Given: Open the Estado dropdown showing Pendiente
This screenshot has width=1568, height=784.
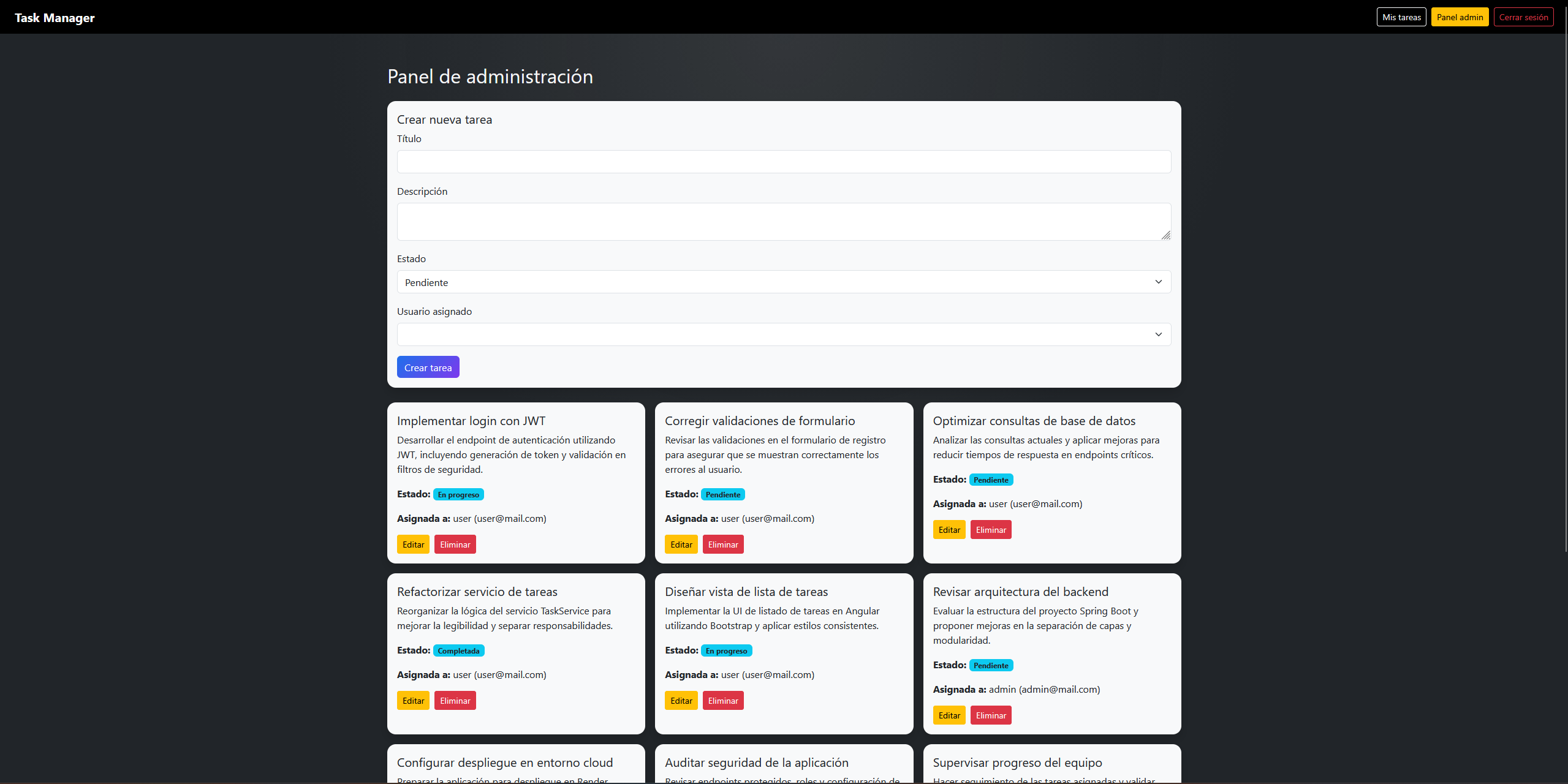Looking at the screenshot, I should pyautogui.click(x=784, y=282).
